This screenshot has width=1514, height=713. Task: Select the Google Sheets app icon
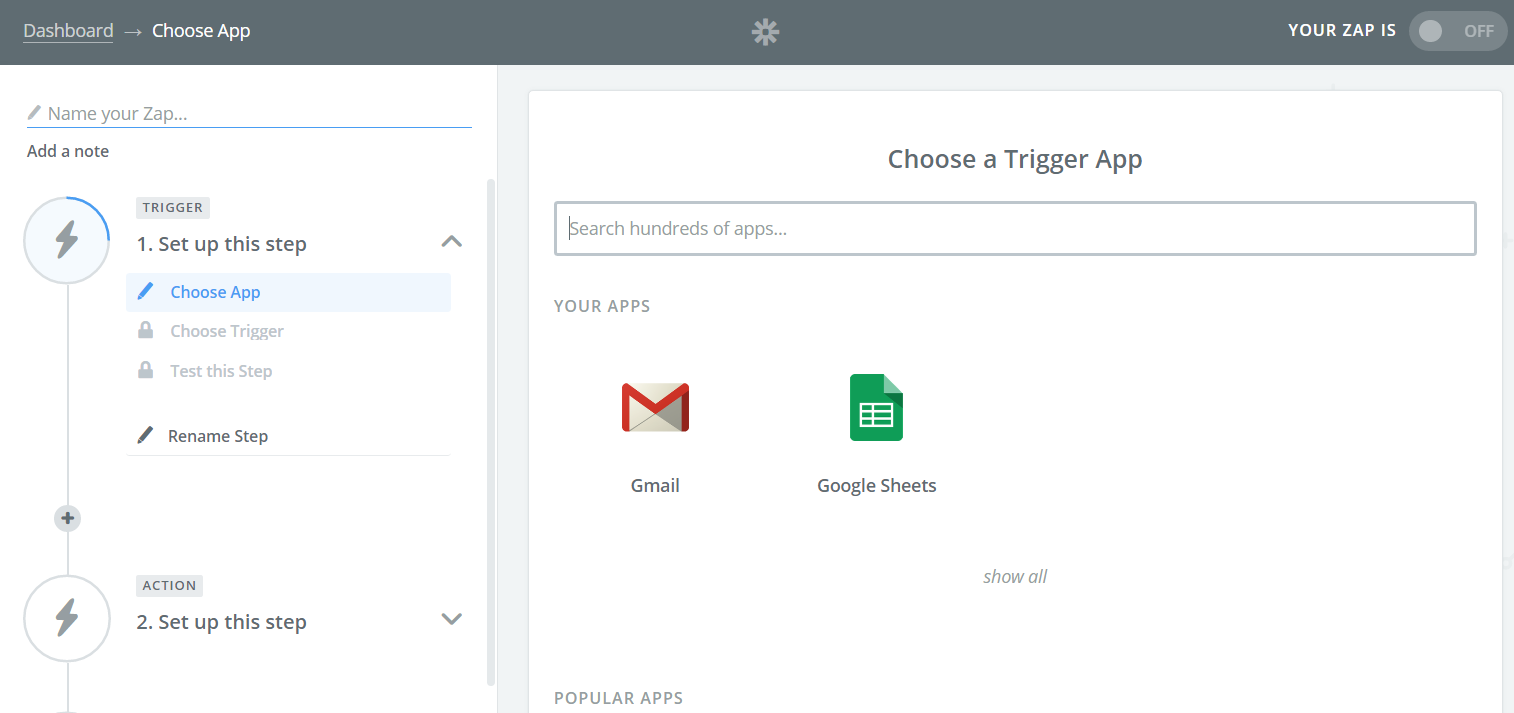[x=876, y=408]
